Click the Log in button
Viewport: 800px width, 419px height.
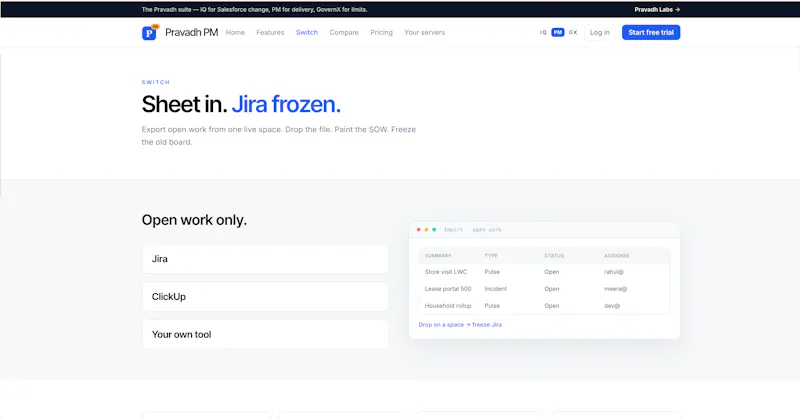[x=599, y=32]
